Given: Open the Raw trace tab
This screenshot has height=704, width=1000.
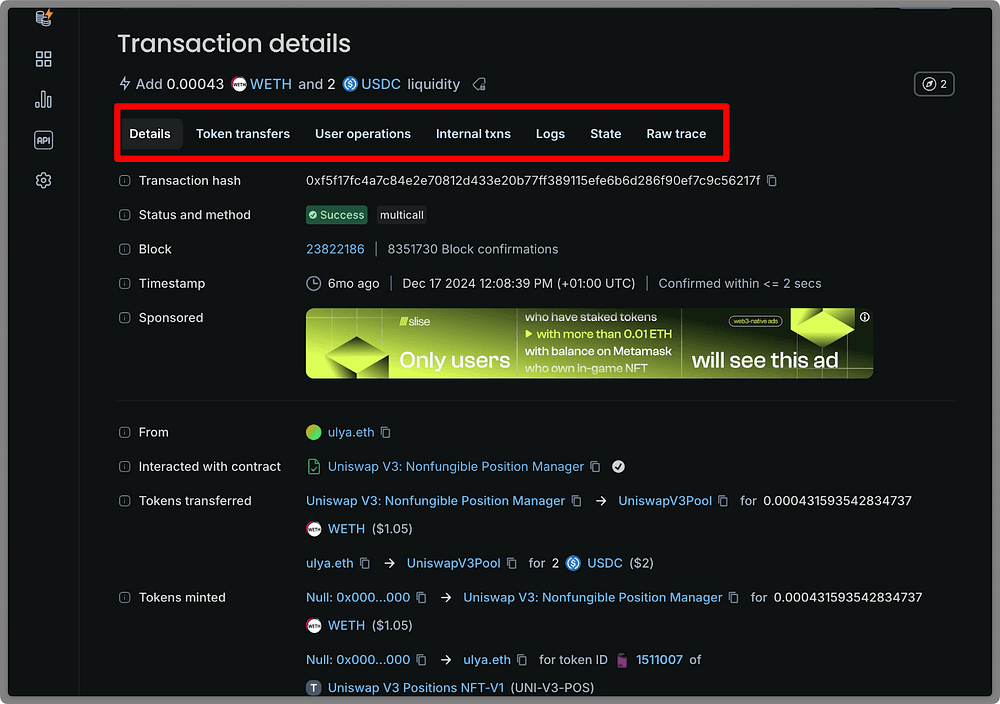Looking at the screenshot, I should pyautogui.click(x=676, y=134).
